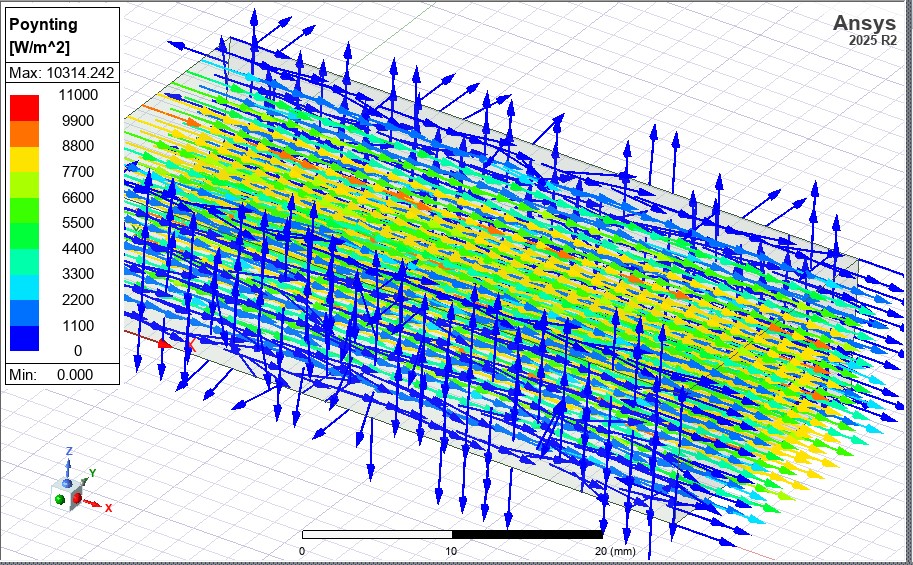Viewport: 913px width, 565px height.
Task: Click the black segment of the scale bar
Action: [526, 535]
